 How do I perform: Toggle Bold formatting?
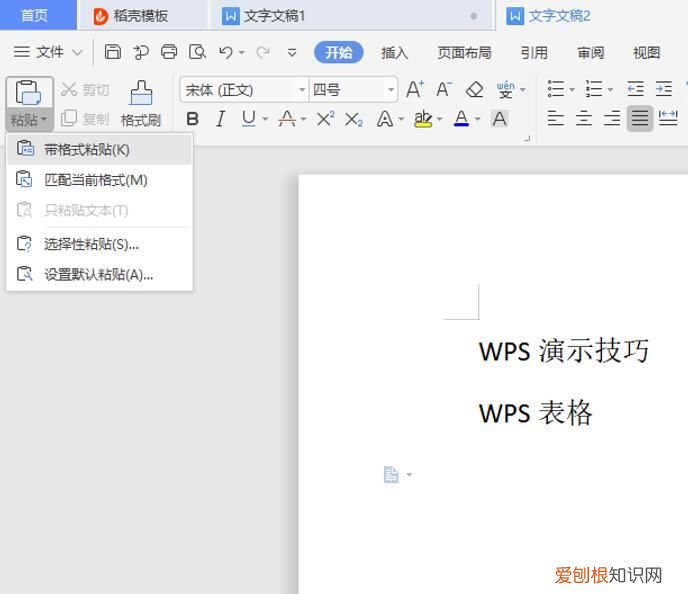192,119
